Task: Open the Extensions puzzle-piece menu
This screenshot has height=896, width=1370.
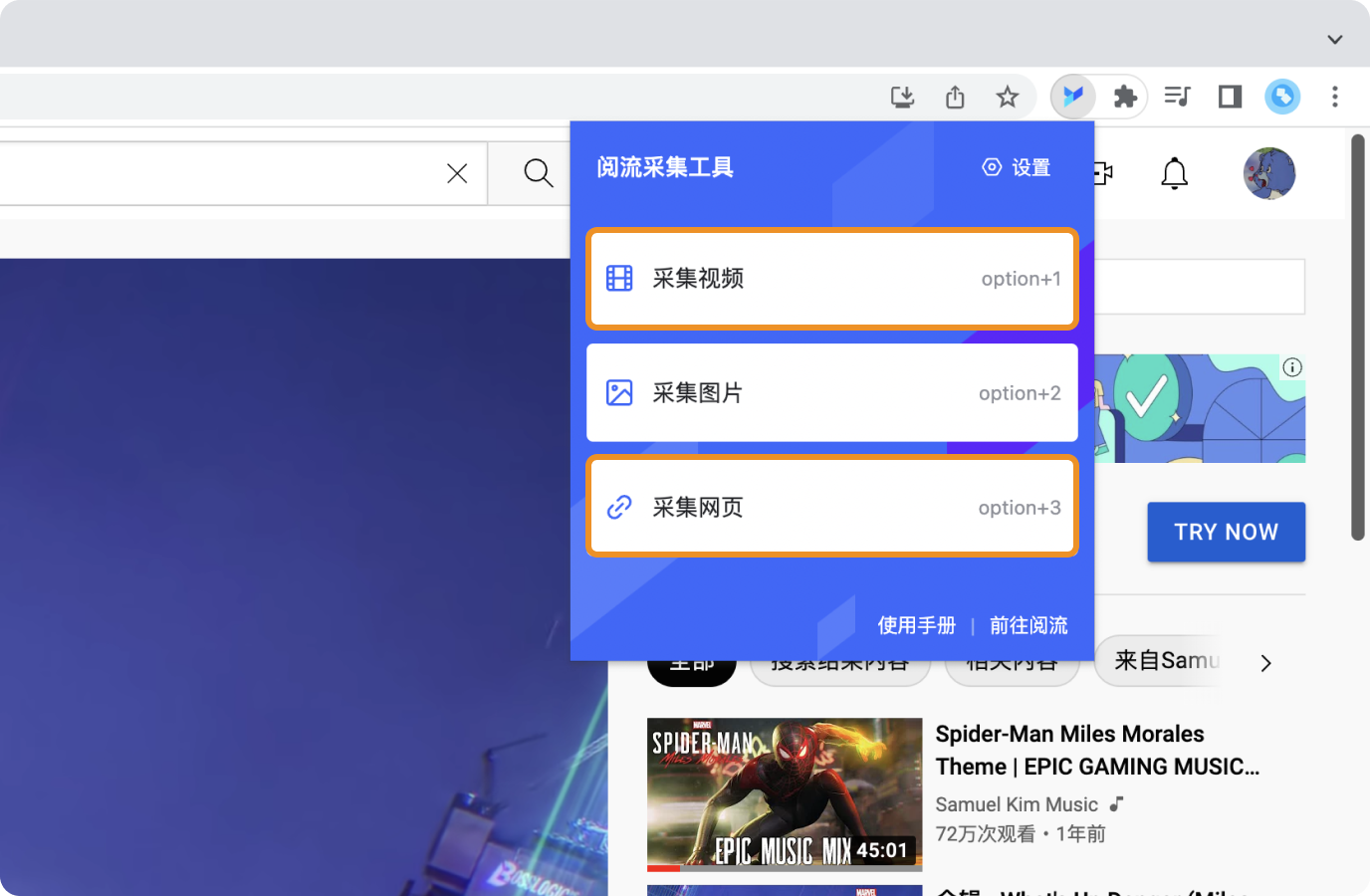Action: (x=1125, y=97)
